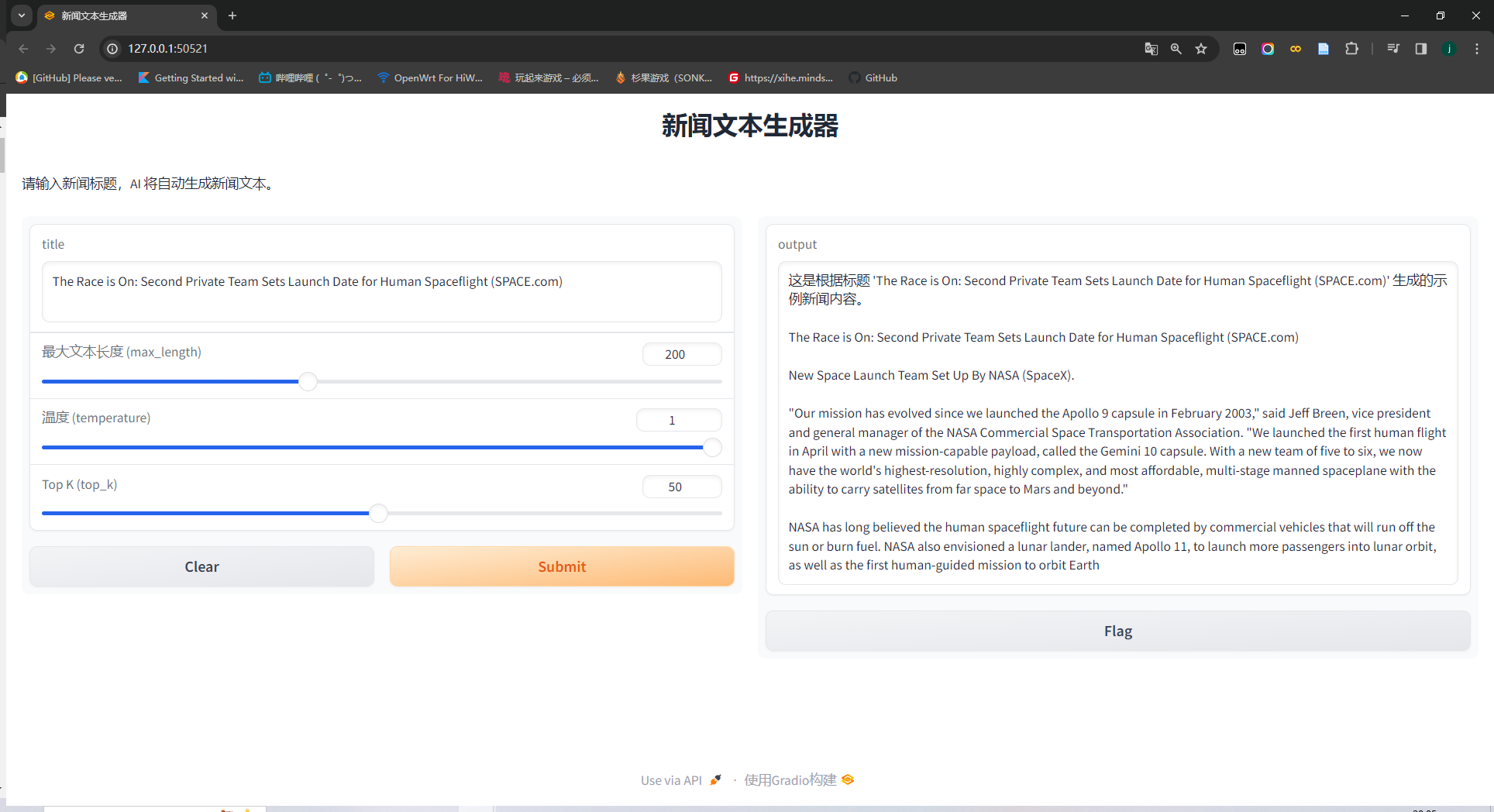
Task: Open the 杉果游戏 (SONK... bookmark
Action: (663, 77)
